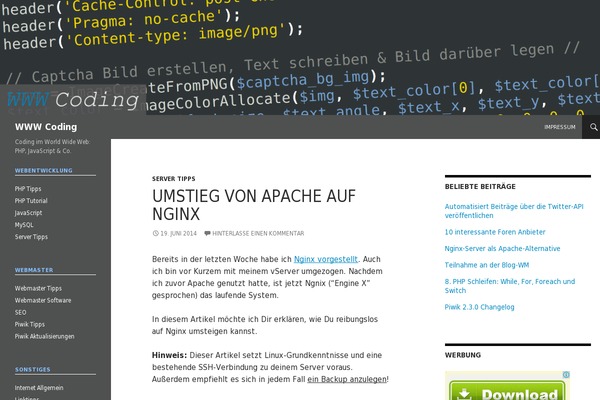Open the Internet Allgemein category

[x=39, y=388]
